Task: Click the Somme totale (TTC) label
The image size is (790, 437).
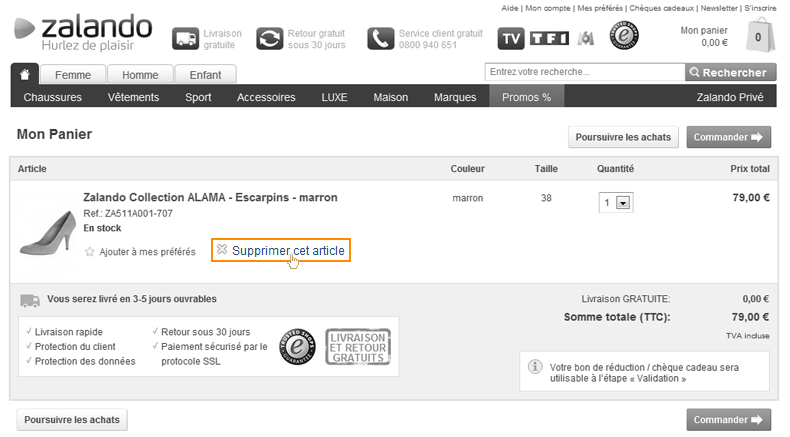Action: [617, 317]
